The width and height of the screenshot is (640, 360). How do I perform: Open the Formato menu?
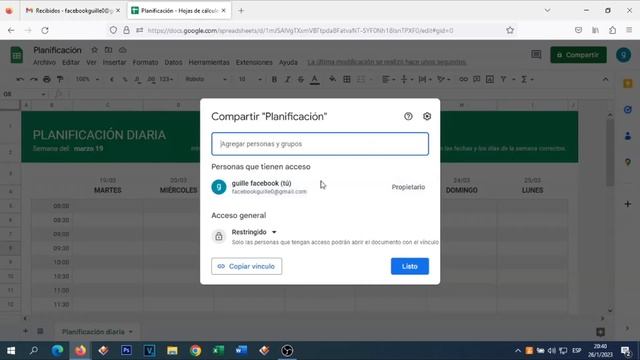(x=145, y=62)
